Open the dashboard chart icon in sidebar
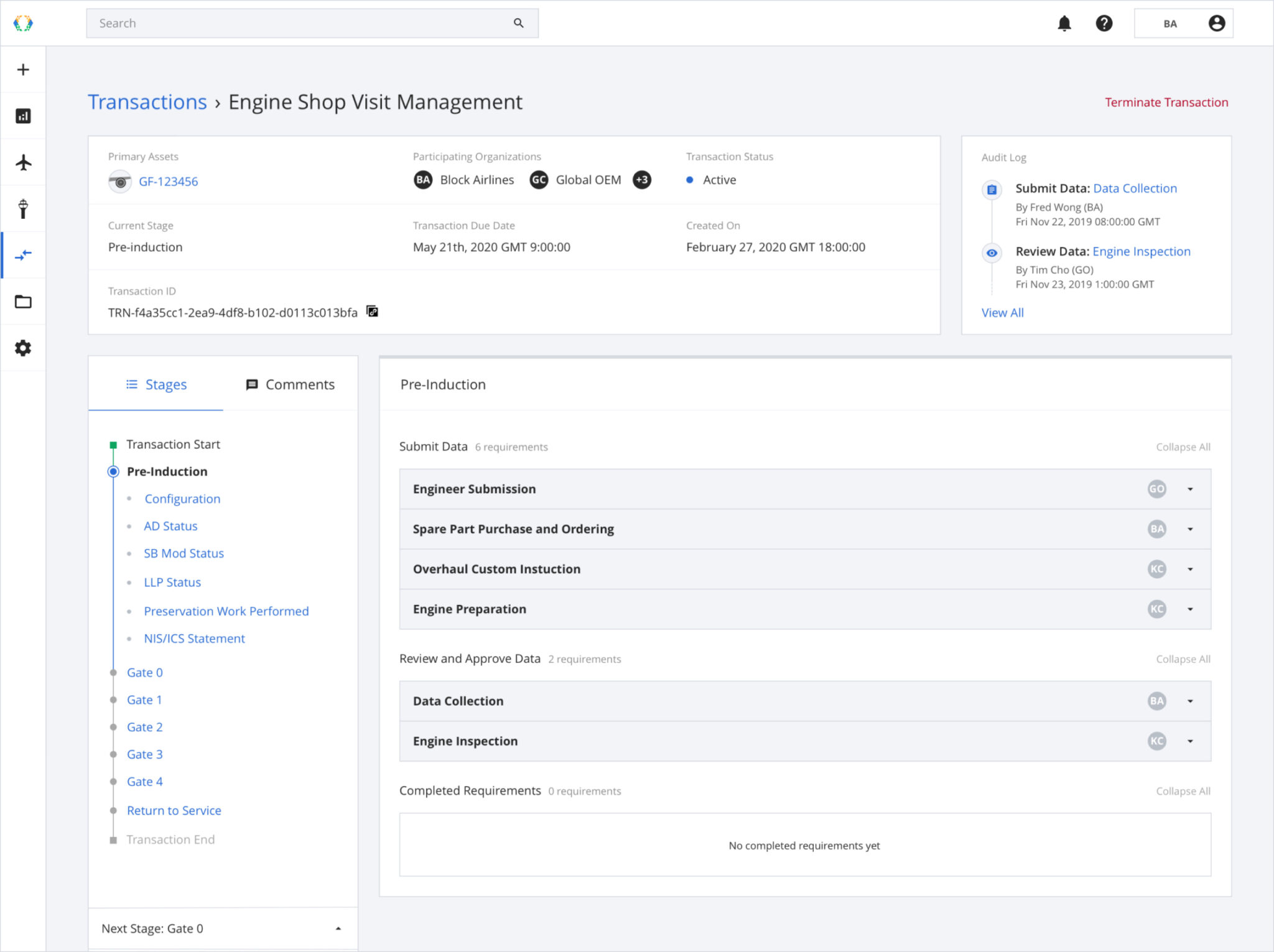1274x952 pixels. tap(23, 116)
